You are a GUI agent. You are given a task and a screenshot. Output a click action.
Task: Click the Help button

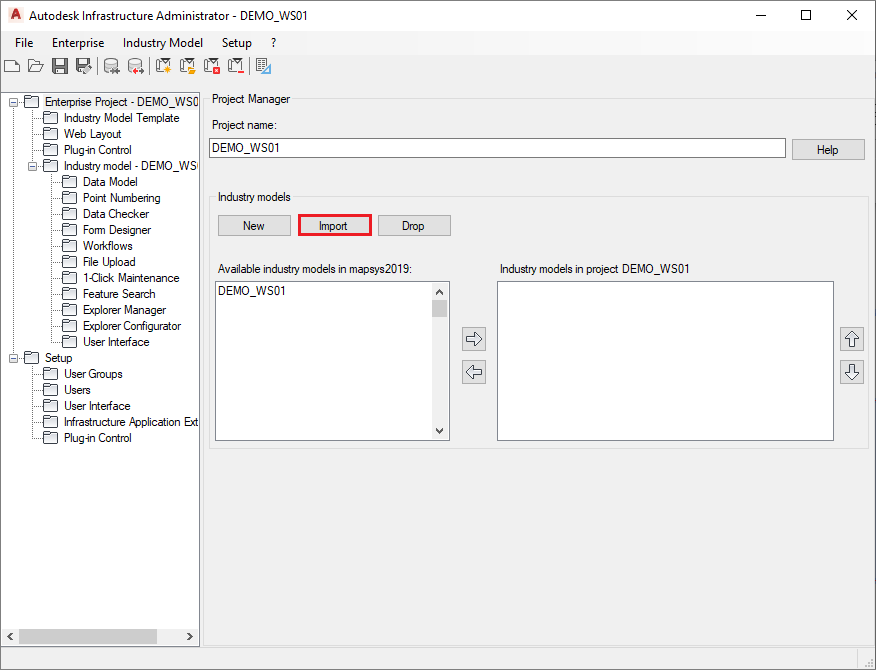point(828,150)
